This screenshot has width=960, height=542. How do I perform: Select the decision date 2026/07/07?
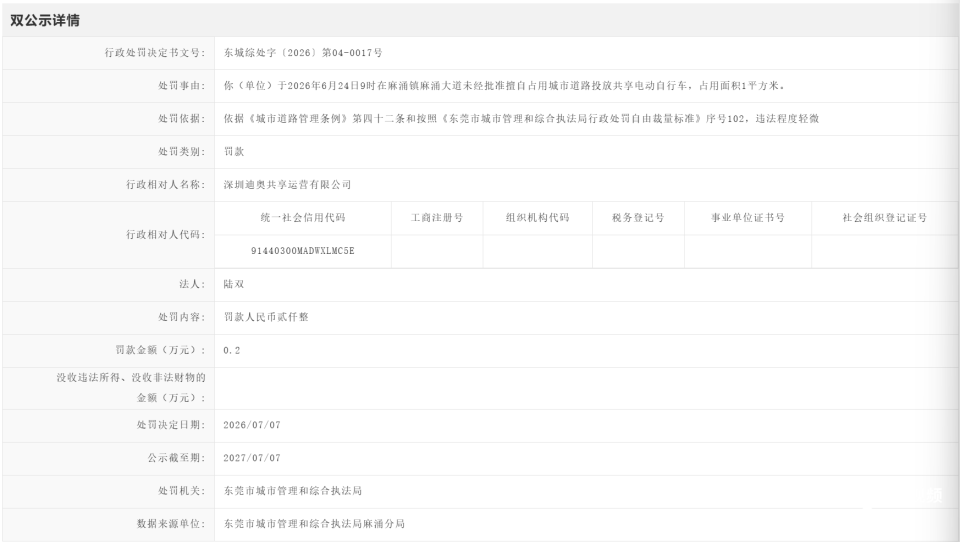pyautogui.click(x=252, y=425)
